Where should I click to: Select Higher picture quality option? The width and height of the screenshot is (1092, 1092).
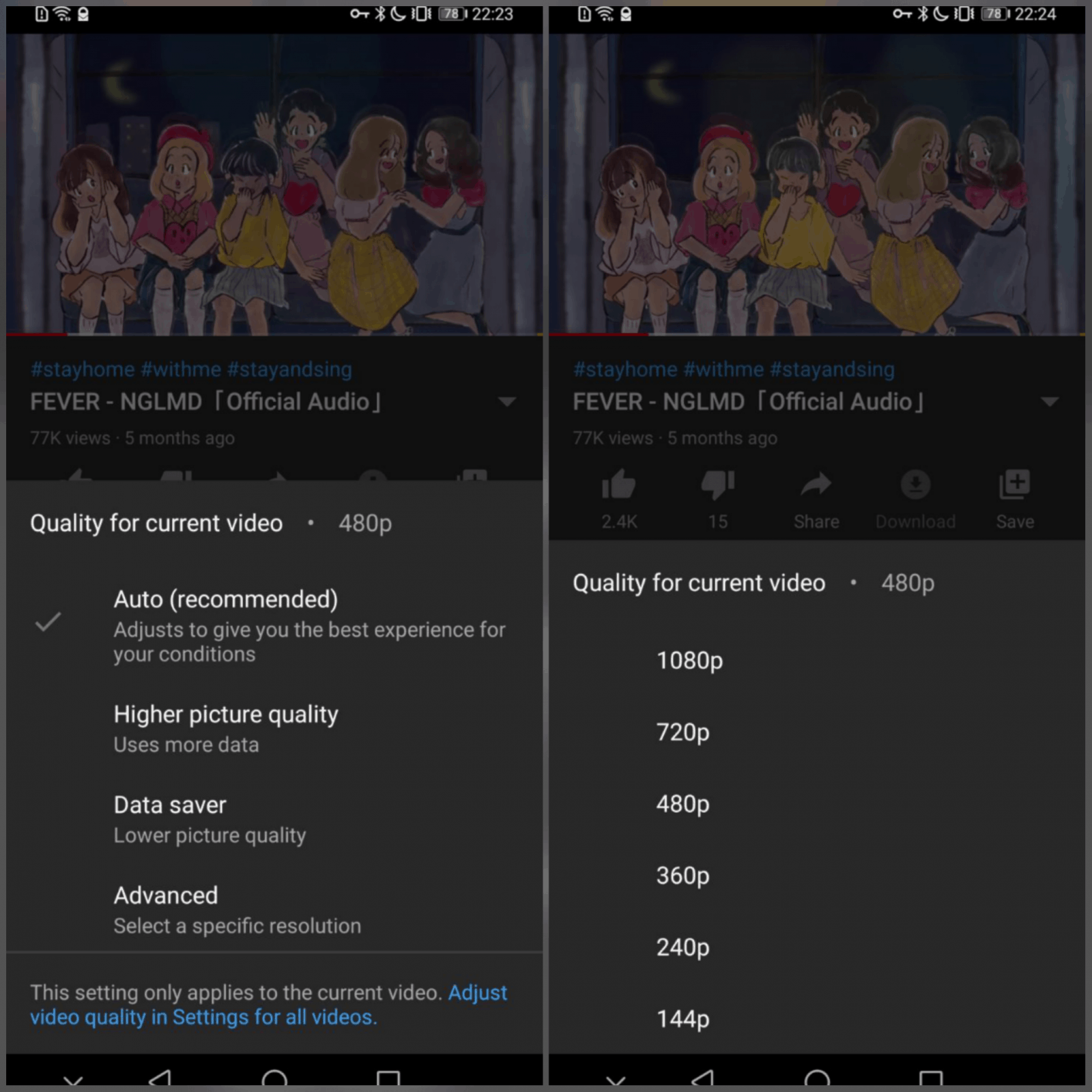tap(274, 728)
